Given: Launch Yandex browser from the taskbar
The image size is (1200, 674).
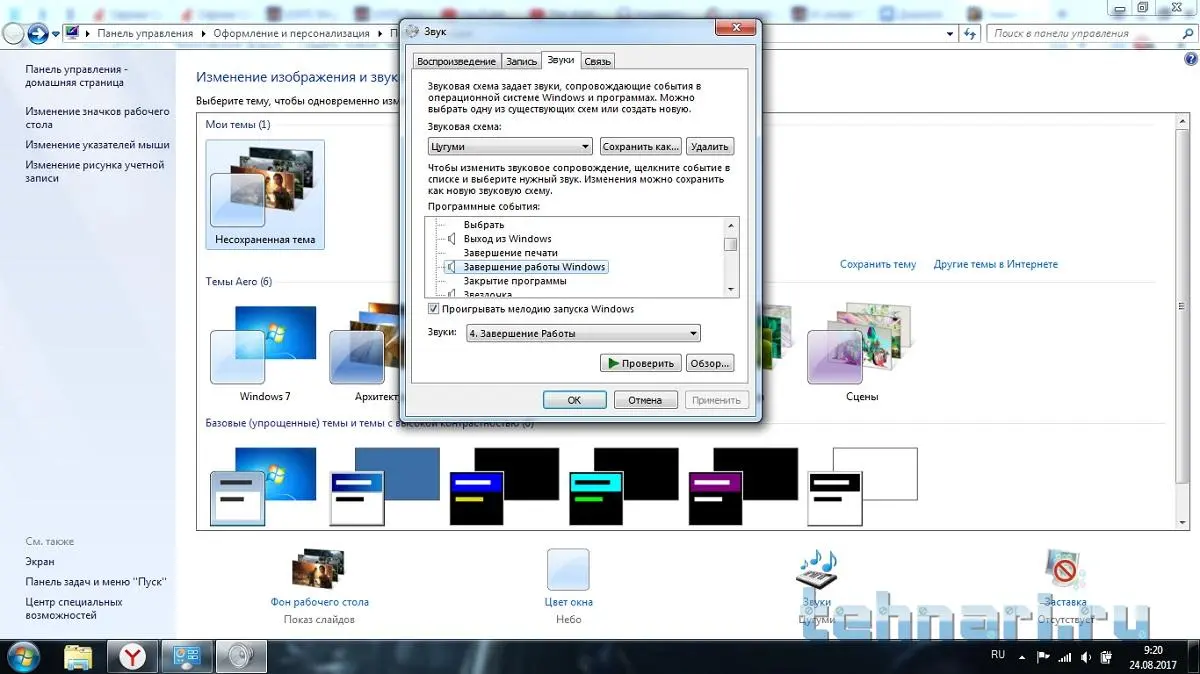Looking at the screenshot, I should click(132, 656).
